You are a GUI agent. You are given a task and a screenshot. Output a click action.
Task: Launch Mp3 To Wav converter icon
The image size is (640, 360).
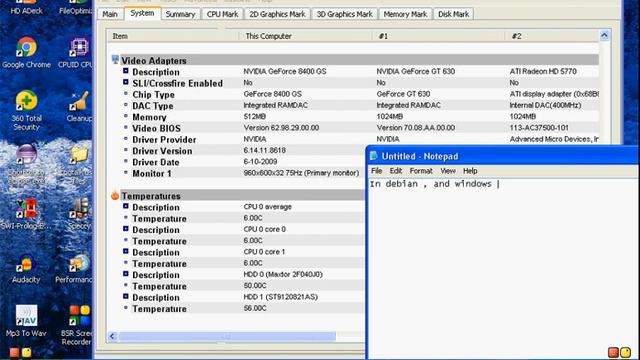click(26, 321)
